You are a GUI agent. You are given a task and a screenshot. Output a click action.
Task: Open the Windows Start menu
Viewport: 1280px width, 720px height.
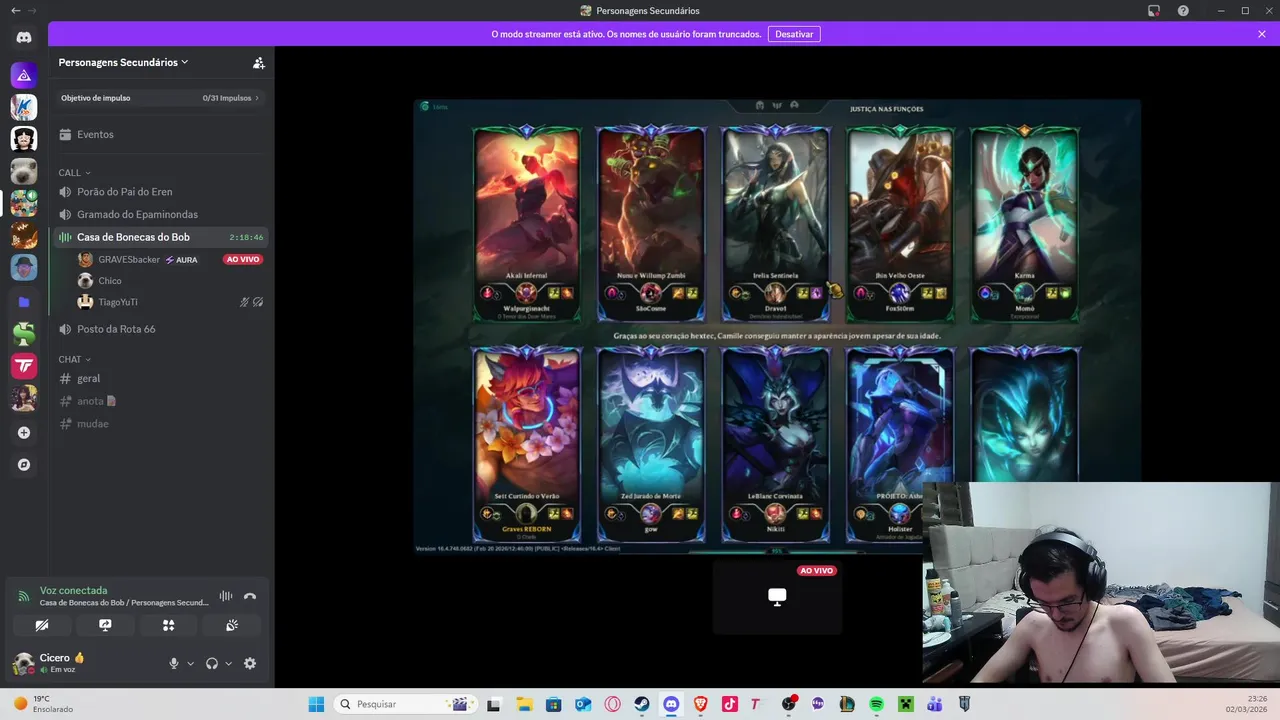coord(316,704)
